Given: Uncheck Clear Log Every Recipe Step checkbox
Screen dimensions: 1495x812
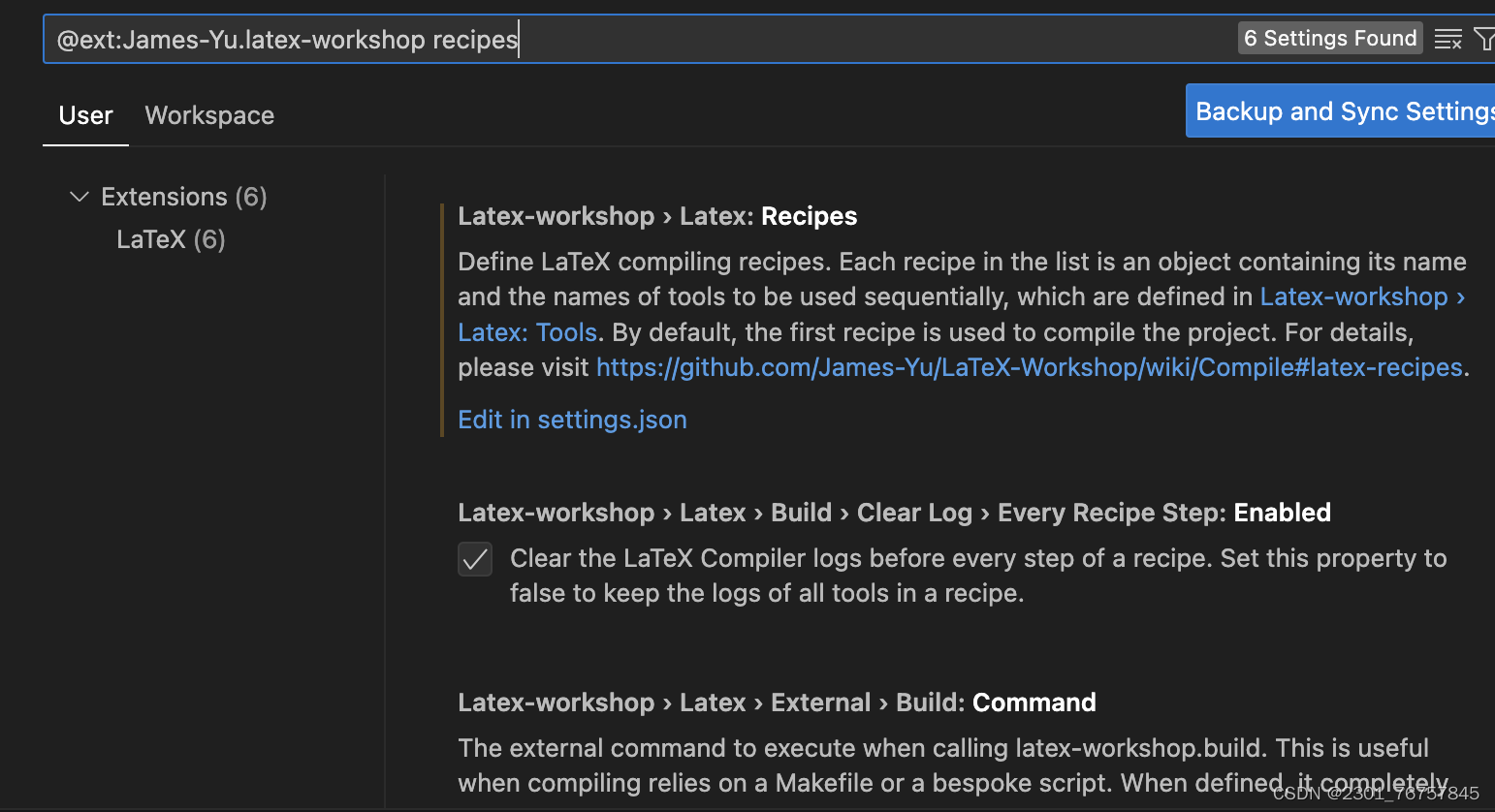Looking at the screenshot, I should click(x=475, y=559).
